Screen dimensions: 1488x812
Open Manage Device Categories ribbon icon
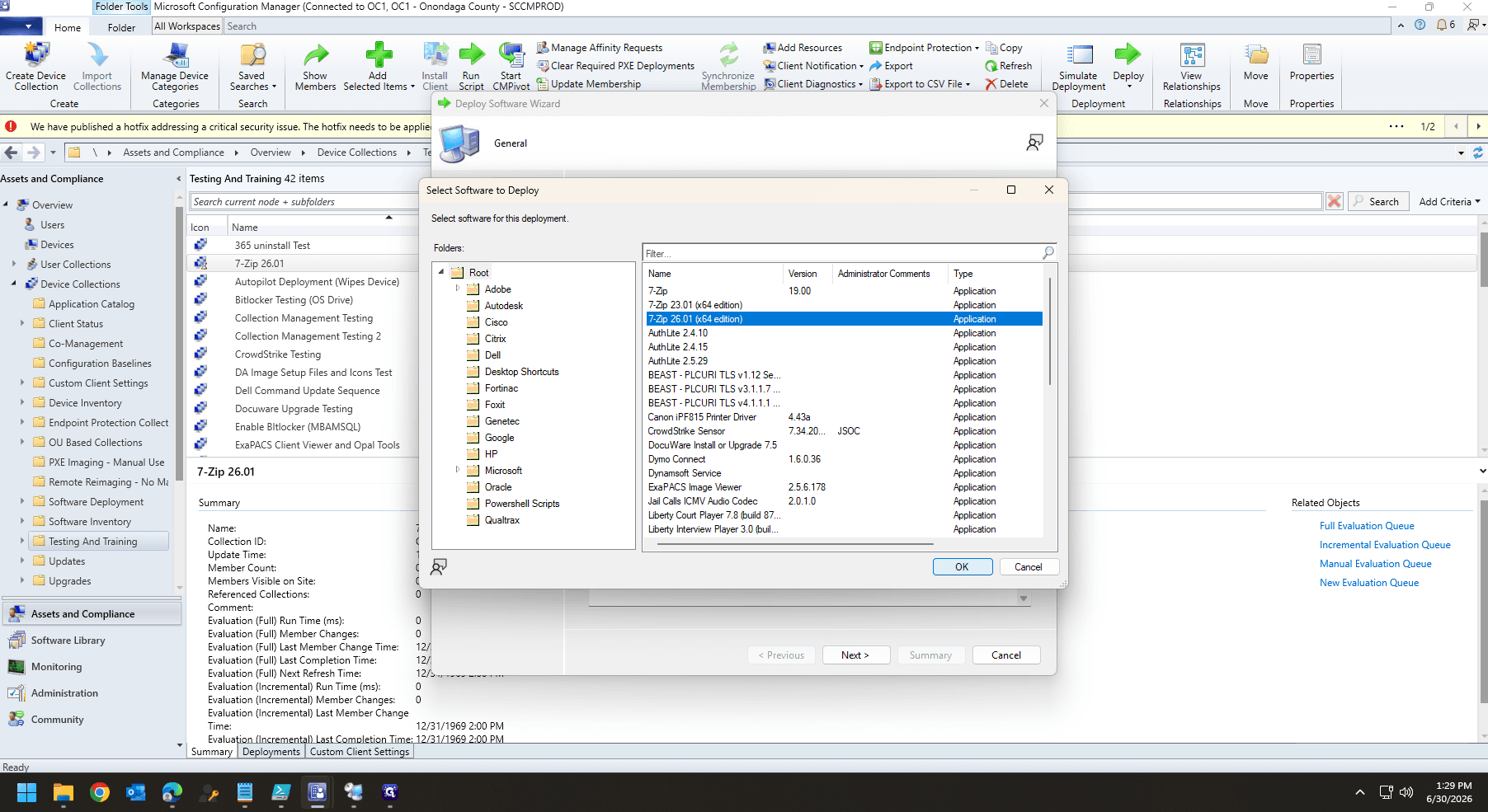[175, 66]
